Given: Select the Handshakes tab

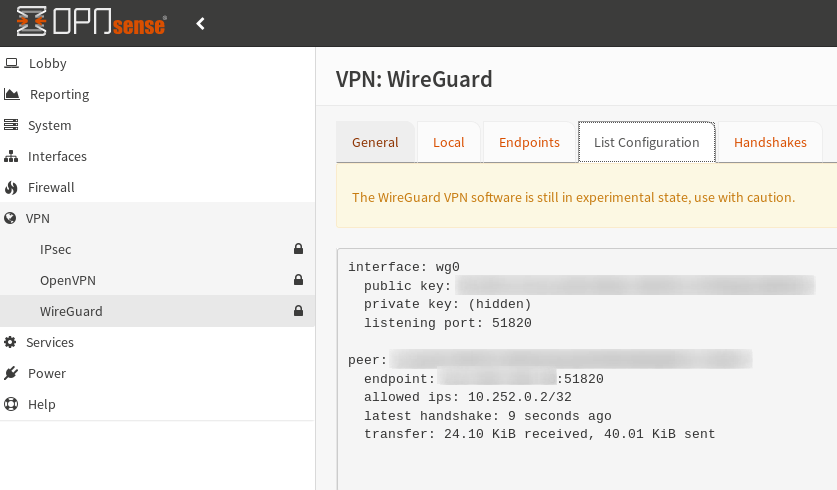Looking at the screenshot, I should [x=770, y=142].
